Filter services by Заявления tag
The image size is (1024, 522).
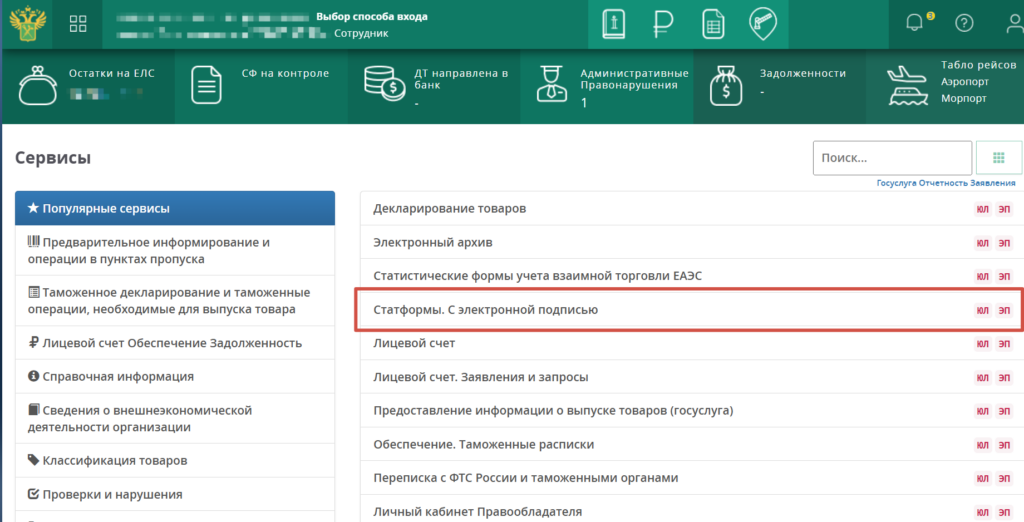pyautogui.click(x=993, y=183)
